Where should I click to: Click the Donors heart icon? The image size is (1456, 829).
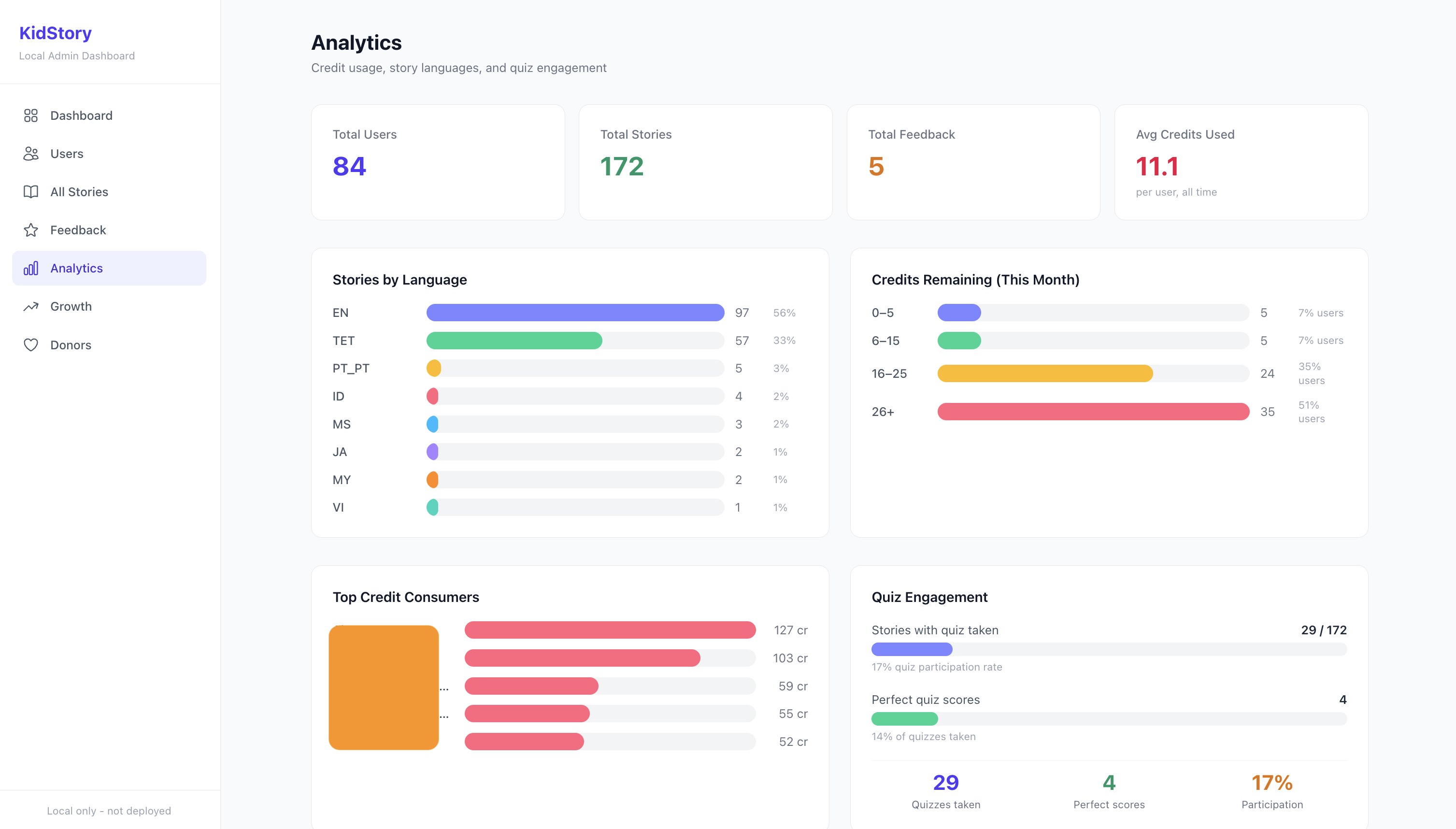[31, 345]
